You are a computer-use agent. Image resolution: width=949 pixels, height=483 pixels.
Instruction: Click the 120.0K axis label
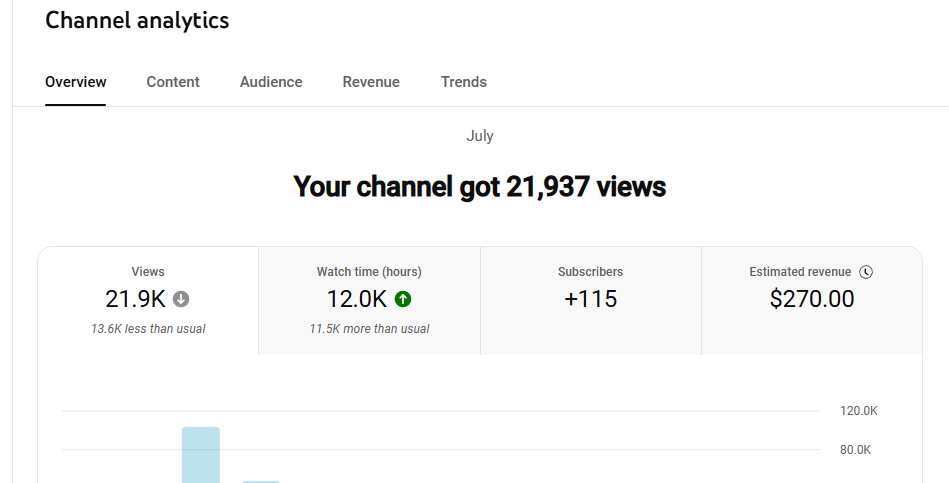(858, 411)
